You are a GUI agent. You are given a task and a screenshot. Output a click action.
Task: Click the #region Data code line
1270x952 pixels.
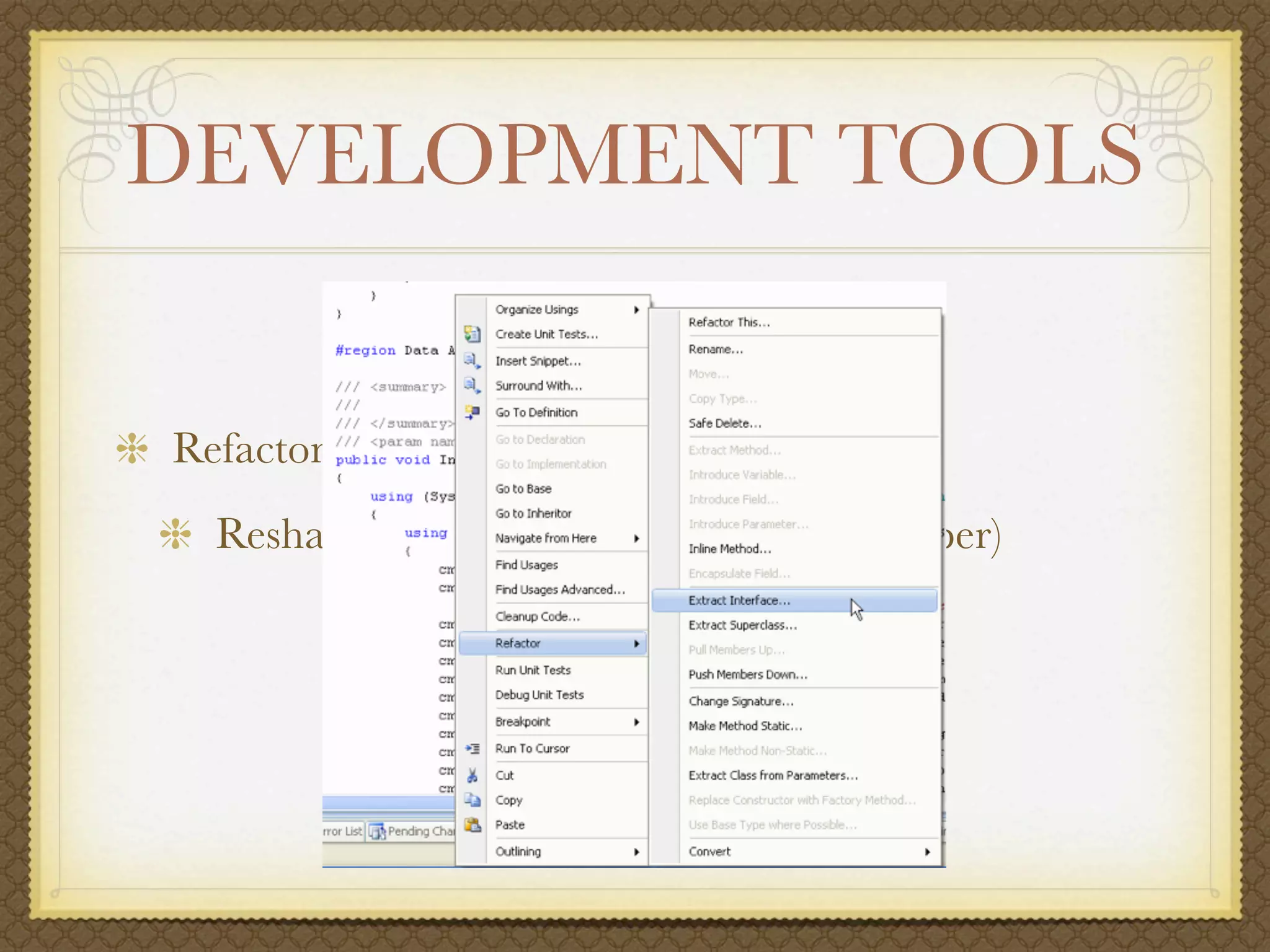[395, 351]
